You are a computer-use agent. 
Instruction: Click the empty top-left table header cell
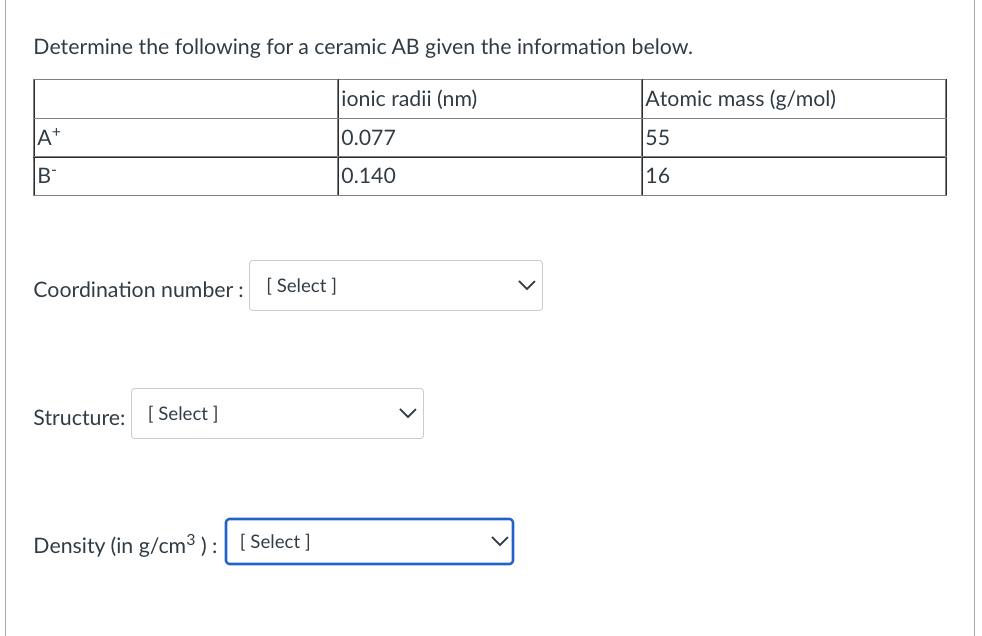(x=185, y=99)
